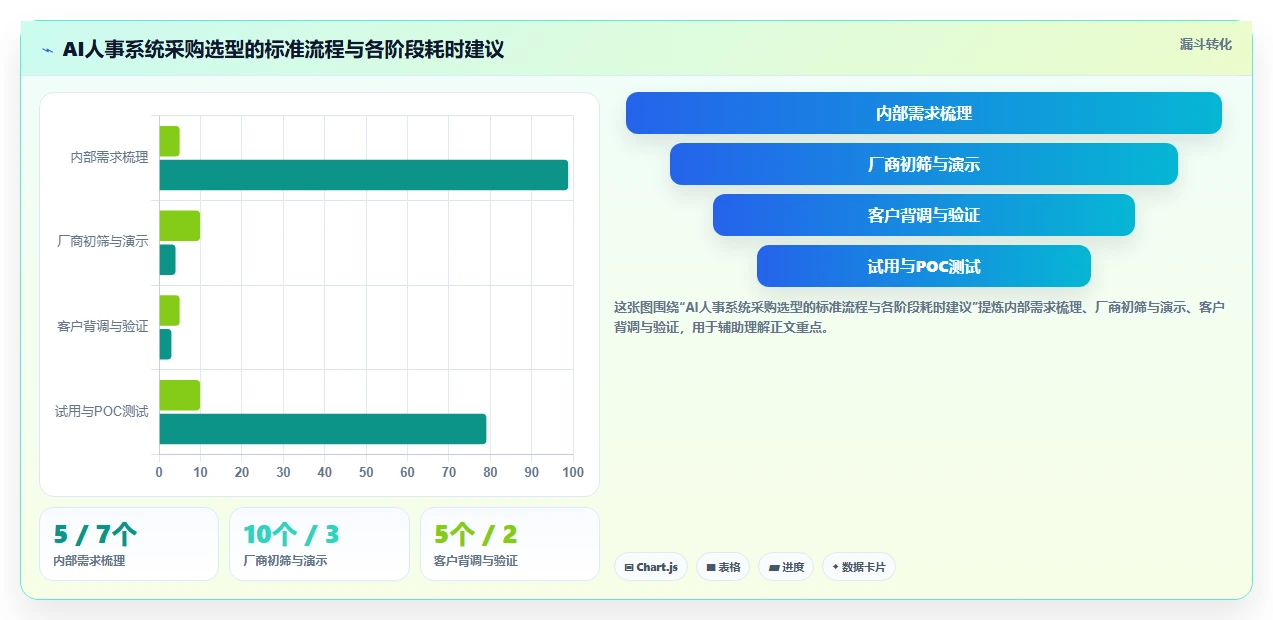Click the dark teal bar for 内部需求梳理
This screenshot has height=620, width=1273.
pos(364,175)
